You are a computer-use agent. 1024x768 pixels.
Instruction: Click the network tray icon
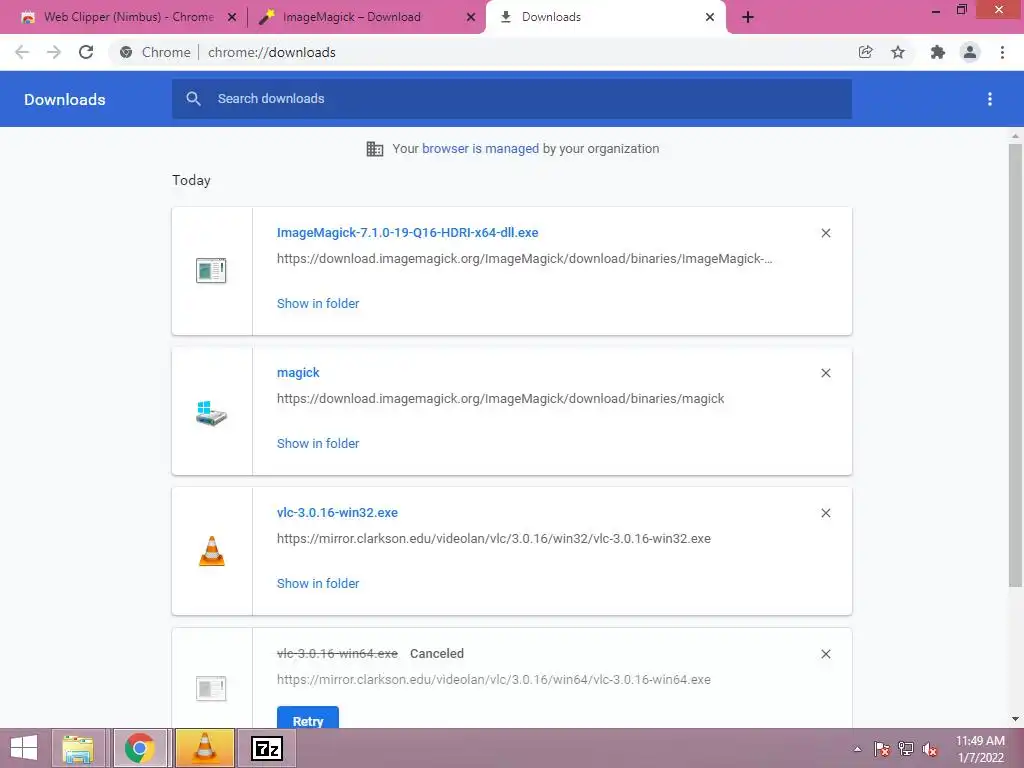click(906, 749)
